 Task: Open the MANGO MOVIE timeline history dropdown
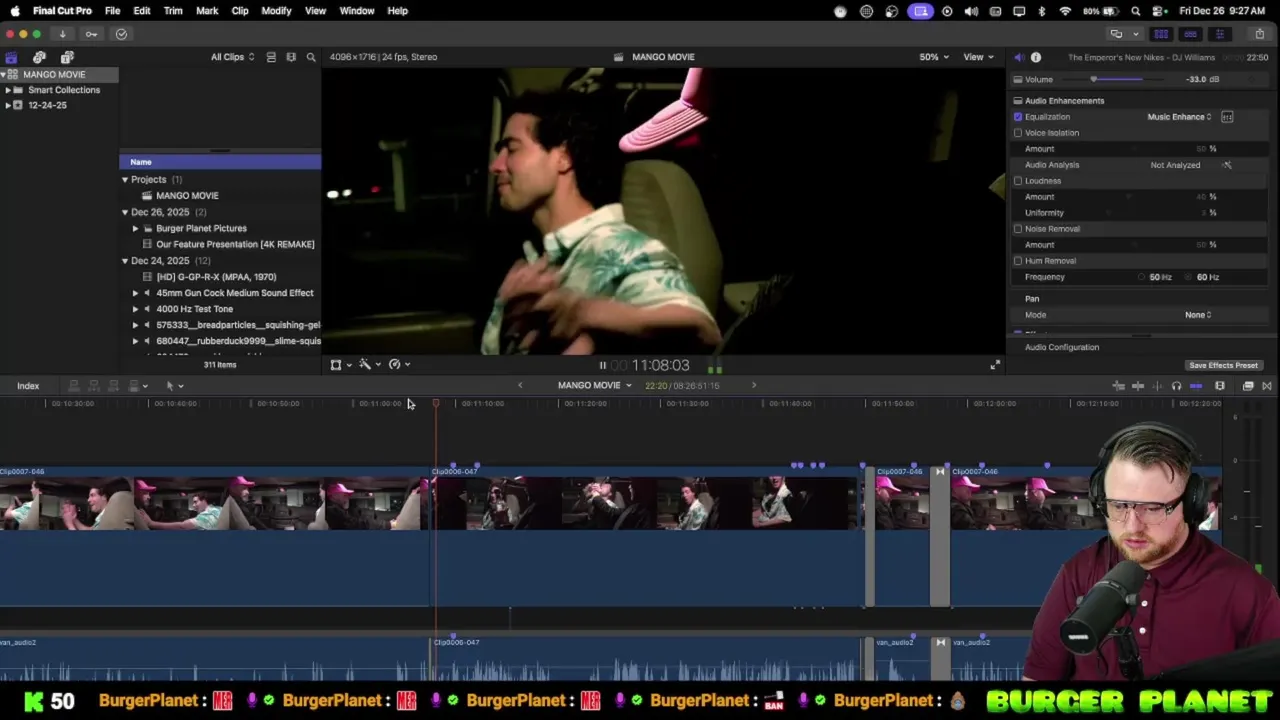pyautogui.click(x=595, y=386)
